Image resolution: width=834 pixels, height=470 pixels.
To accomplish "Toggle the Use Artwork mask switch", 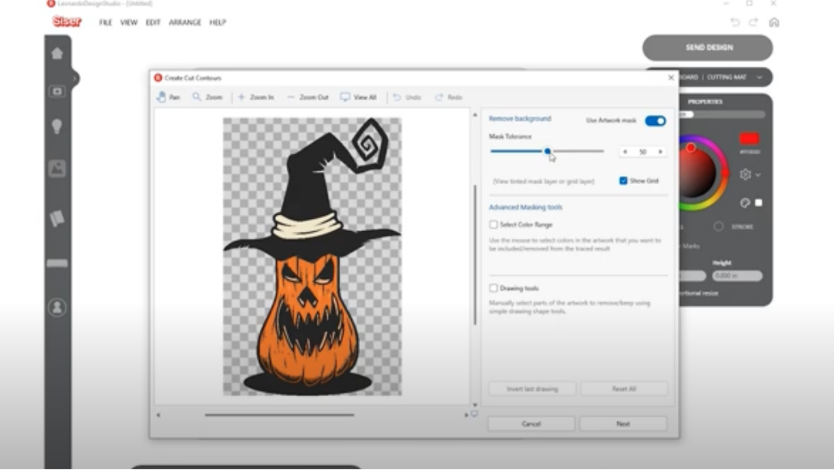I will click(655, 120).
